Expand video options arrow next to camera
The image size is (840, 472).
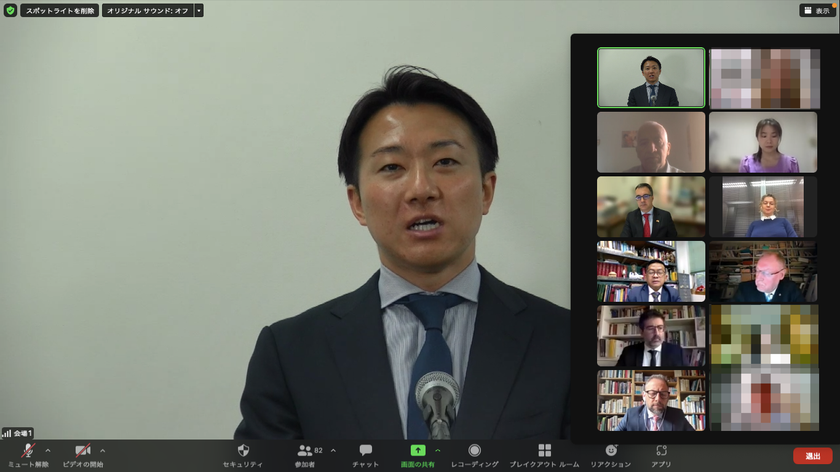103,451
